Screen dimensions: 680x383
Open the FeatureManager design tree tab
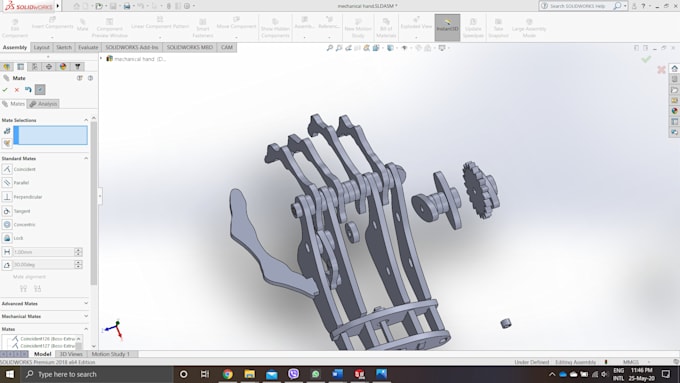click(7, 66)
